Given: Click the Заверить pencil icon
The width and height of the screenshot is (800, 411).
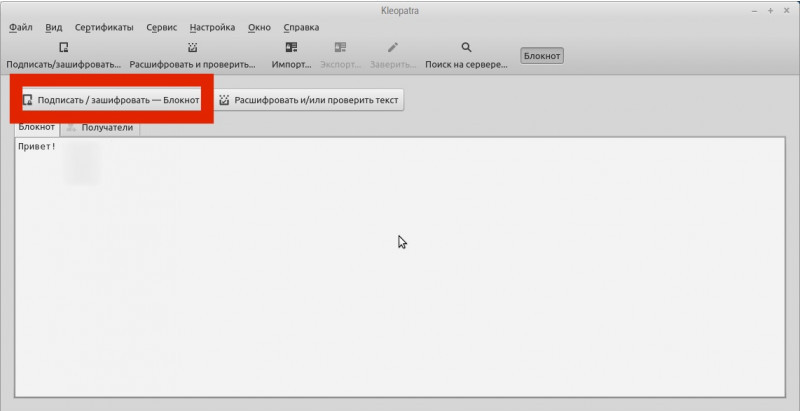Looking at the screenshot, I should tap(393, 47).
